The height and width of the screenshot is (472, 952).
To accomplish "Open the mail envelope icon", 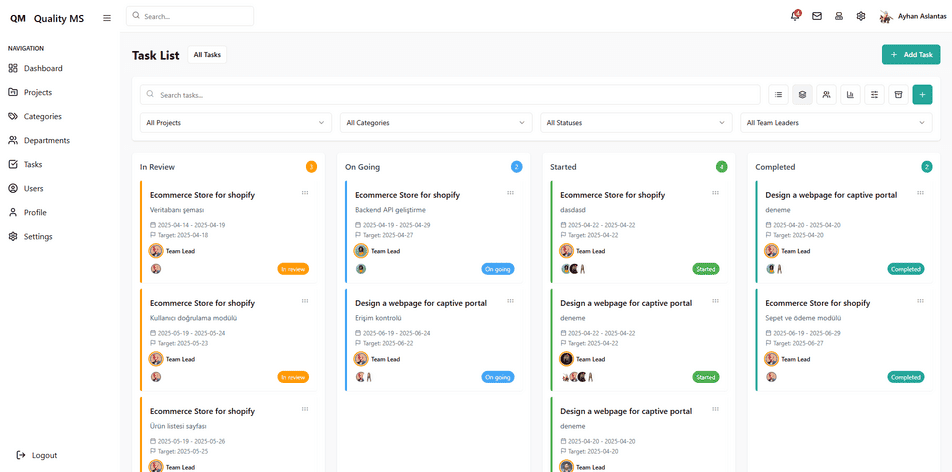I will click(817, 16).
